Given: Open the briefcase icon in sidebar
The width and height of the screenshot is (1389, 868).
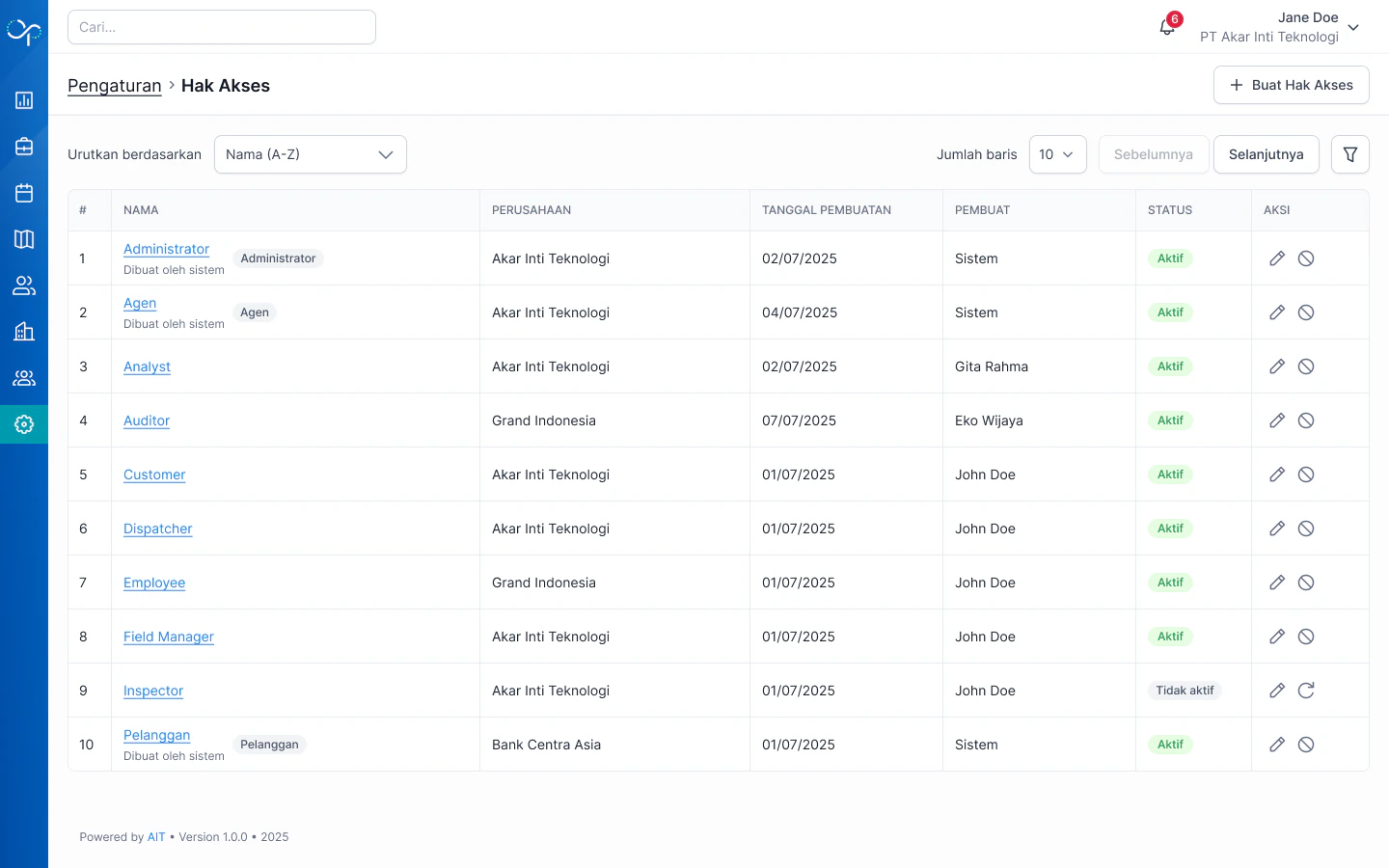Looking at the screenshot, I should click(x=24, y=147).
